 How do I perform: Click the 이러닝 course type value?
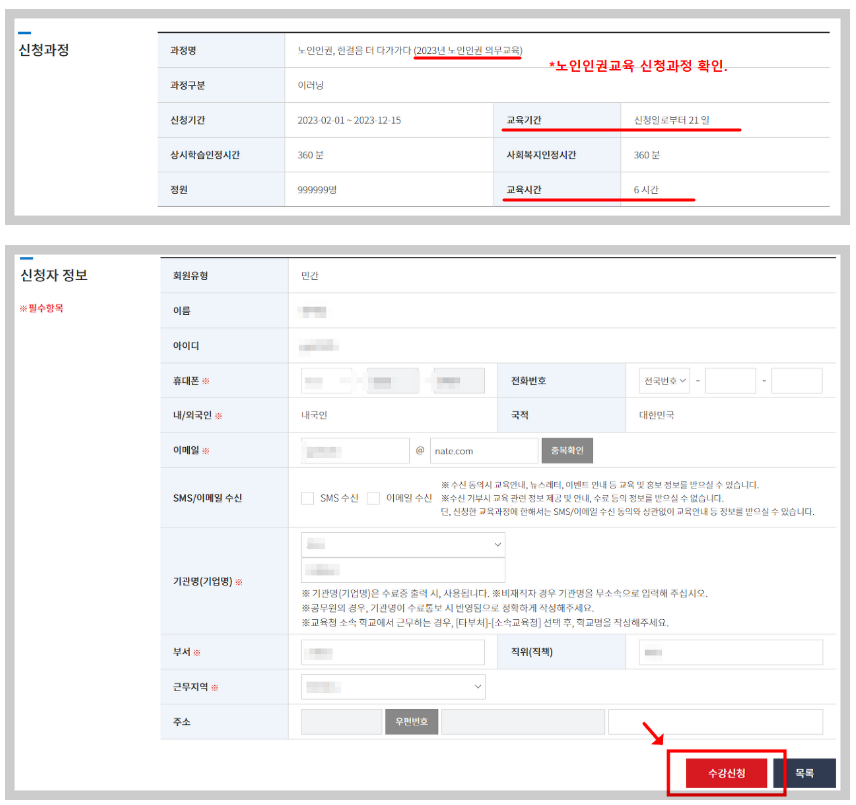point(311,86)
